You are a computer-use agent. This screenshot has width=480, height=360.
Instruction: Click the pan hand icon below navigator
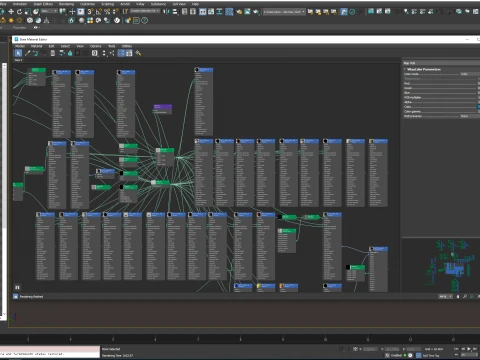(458, 296)
